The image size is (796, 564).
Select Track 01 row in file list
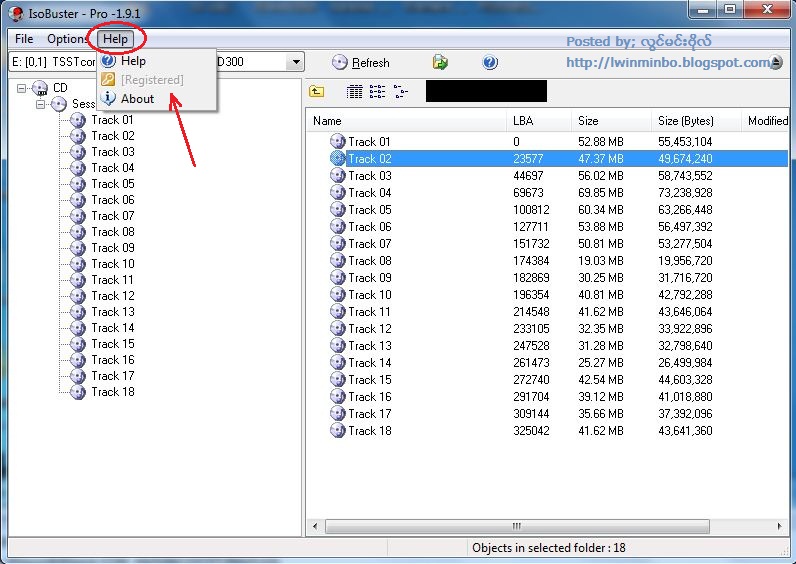point(547,142)
